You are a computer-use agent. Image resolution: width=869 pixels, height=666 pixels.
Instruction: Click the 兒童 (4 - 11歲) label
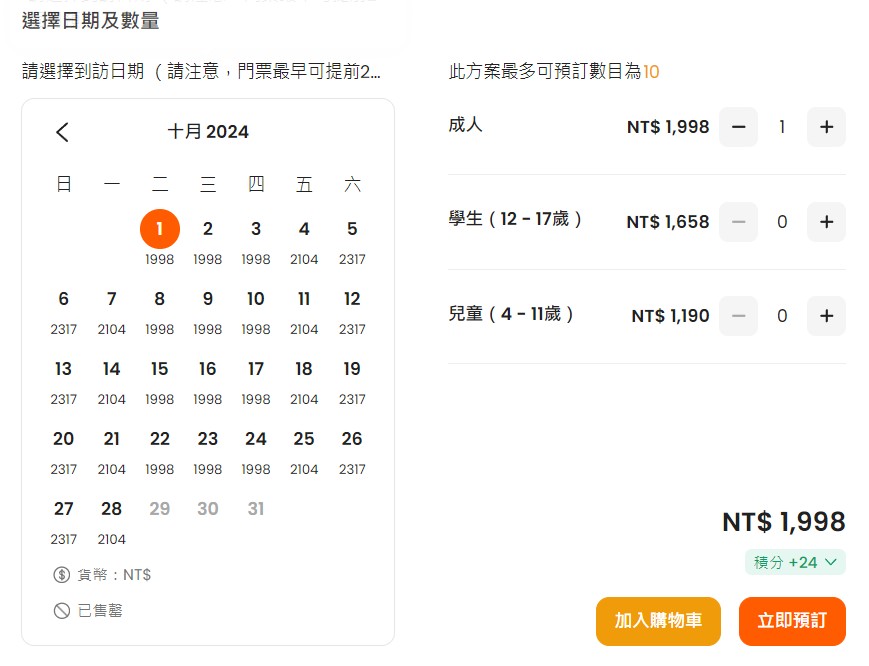point(510,314)
